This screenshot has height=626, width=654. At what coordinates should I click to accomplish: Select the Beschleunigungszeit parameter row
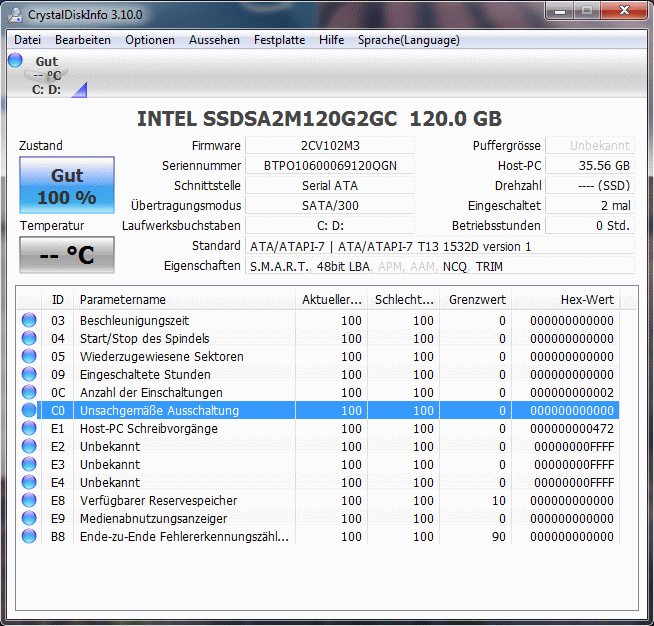tap(318, 320)
